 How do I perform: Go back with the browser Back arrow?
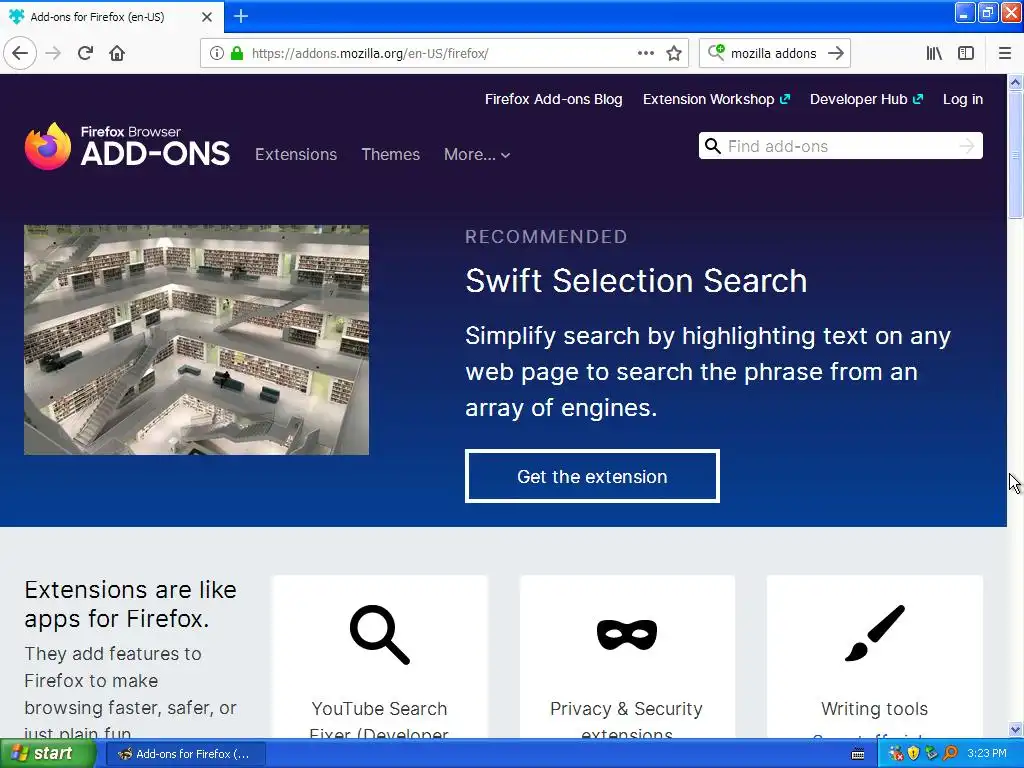point(20,53)
